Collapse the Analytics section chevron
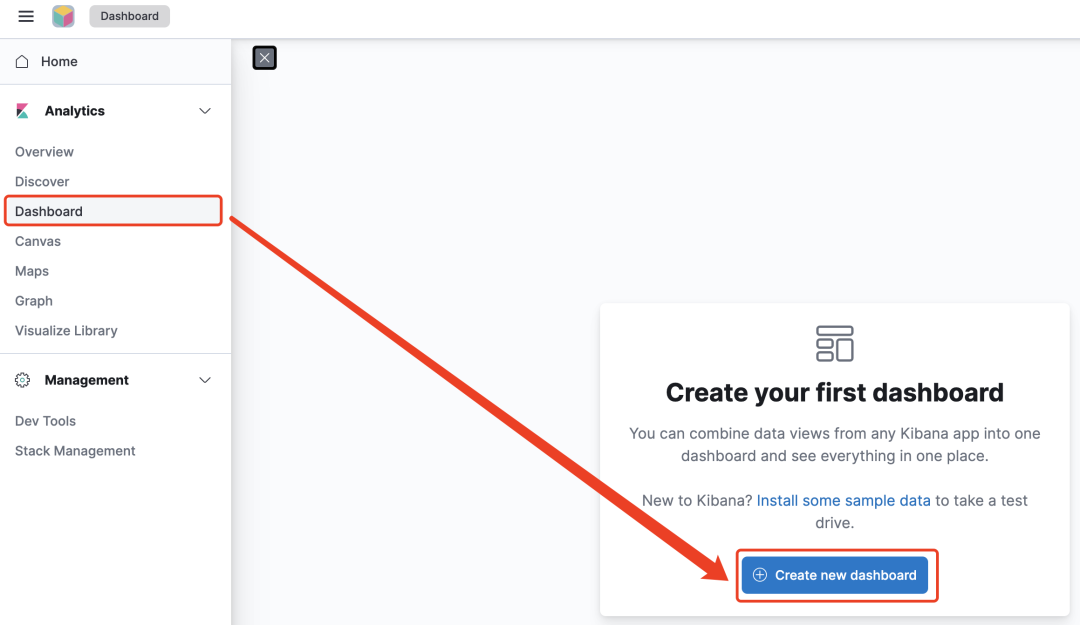 click(x=205, y=111)
